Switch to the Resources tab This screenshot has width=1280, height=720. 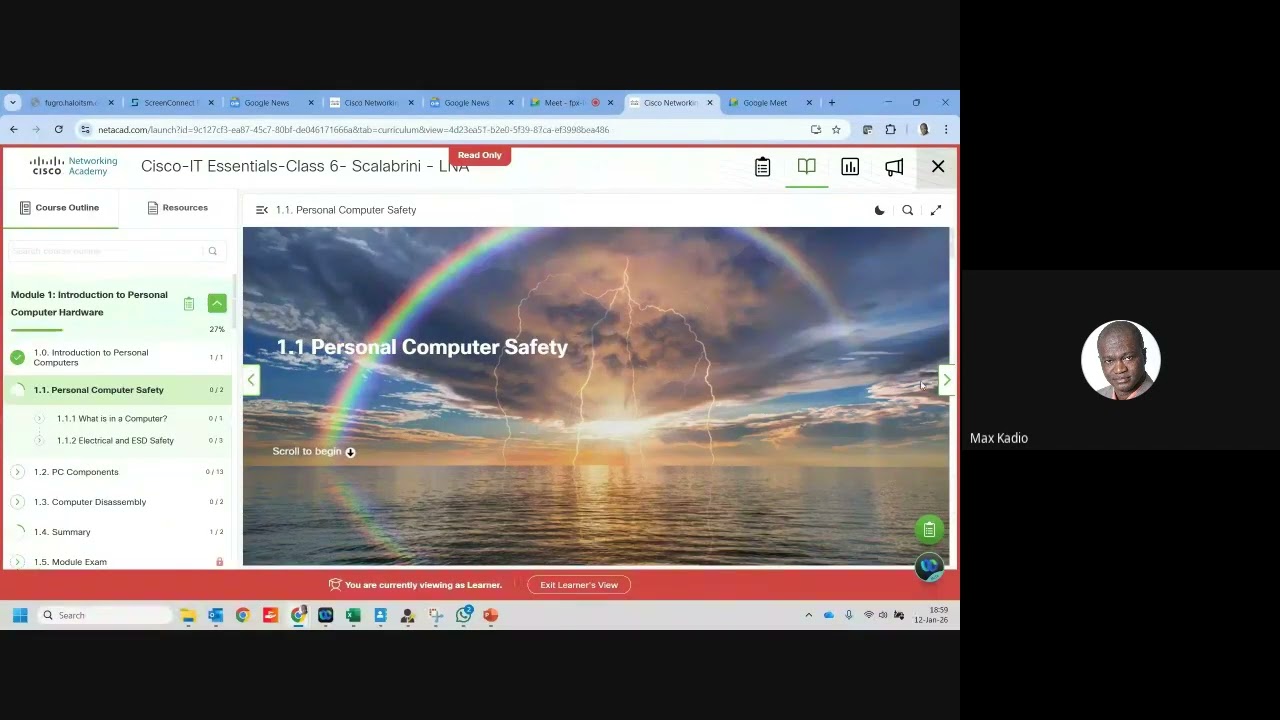[x=177, y=208]
